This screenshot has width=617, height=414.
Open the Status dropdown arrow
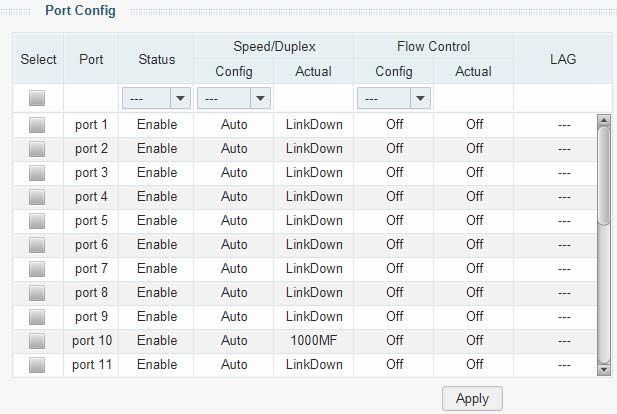coord(180,98)
